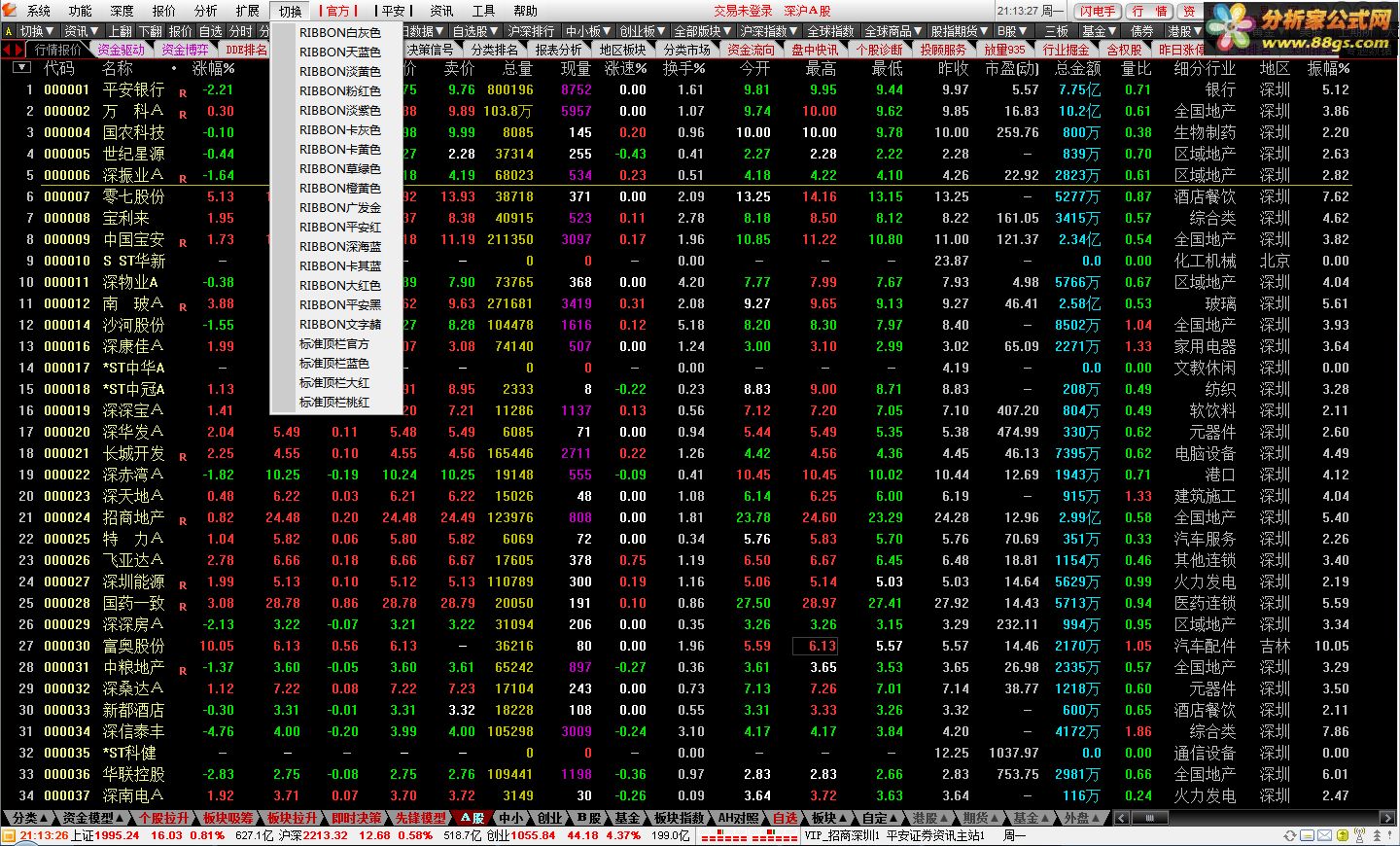The width and height of the screenshot is (1400, 846).
Task: Click the 创业1055.84 index in status bar
Action: pyautogui.click(x=520, y=835)
